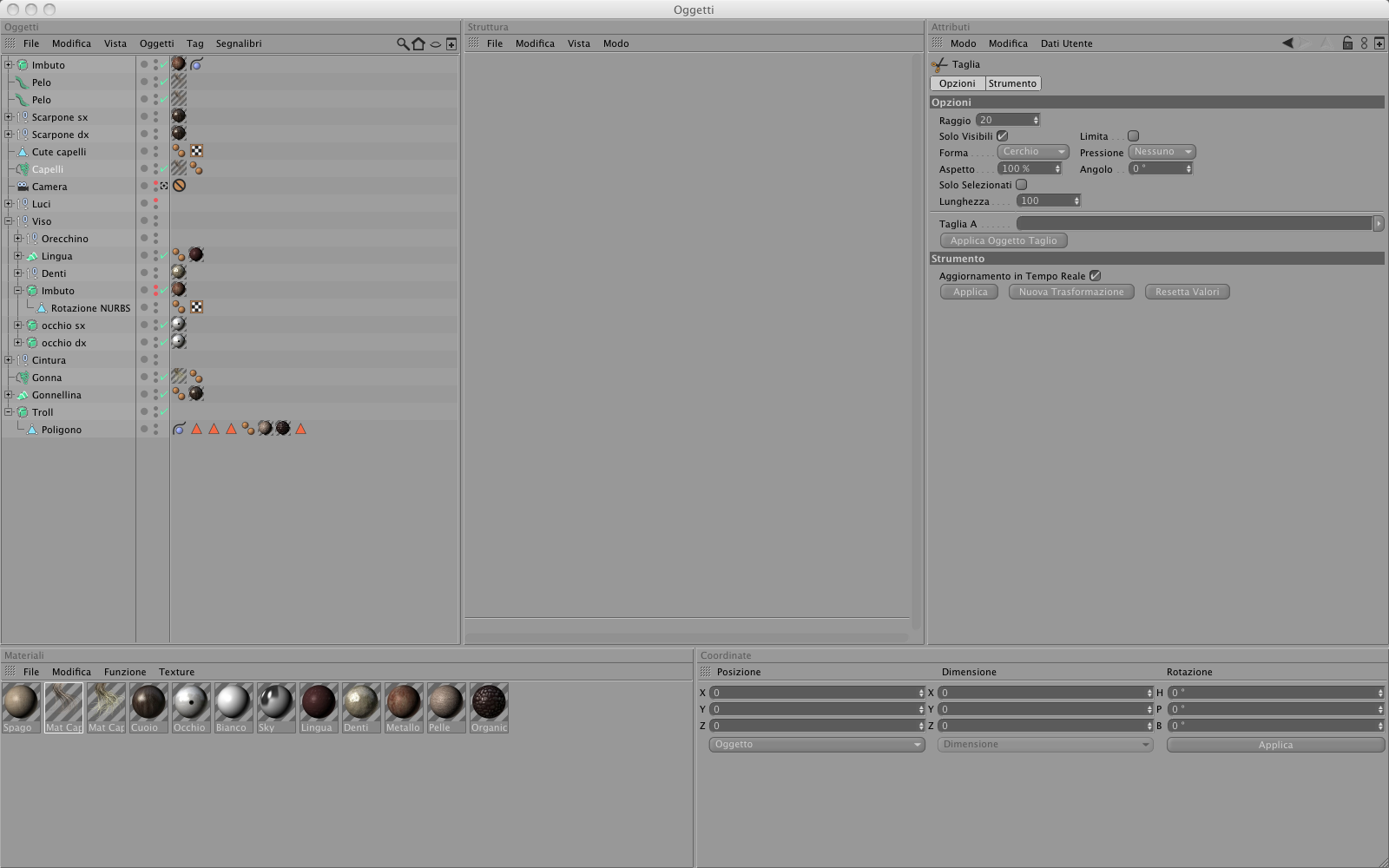Screen dimensions: 1389x868
Task: Expand the Luci group
Action: 8,204
